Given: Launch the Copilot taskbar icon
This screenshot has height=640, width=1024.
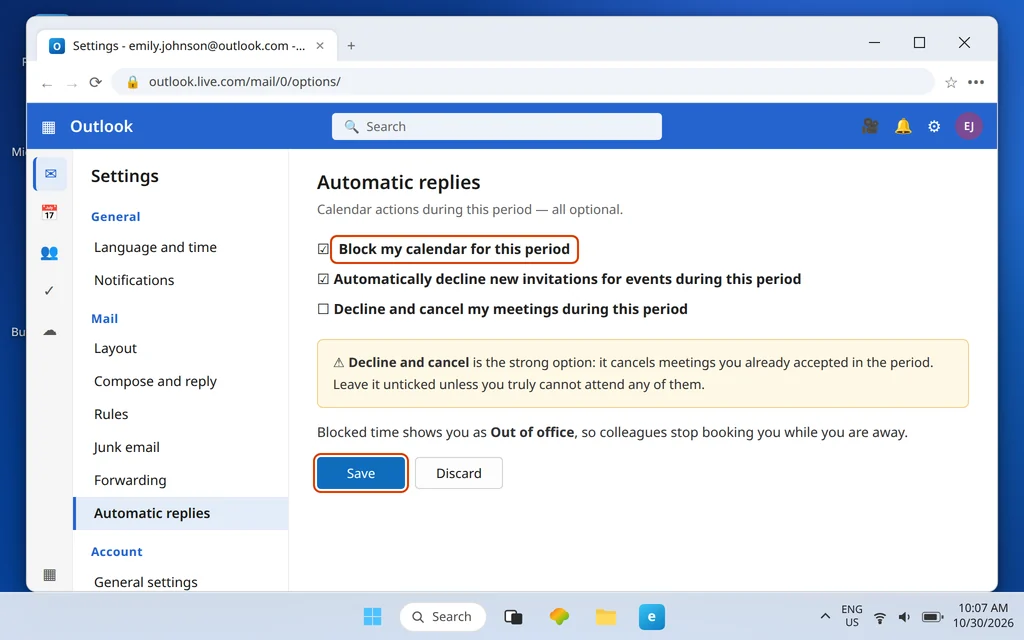Looking at the screenshot, I should tap(559, 616).
